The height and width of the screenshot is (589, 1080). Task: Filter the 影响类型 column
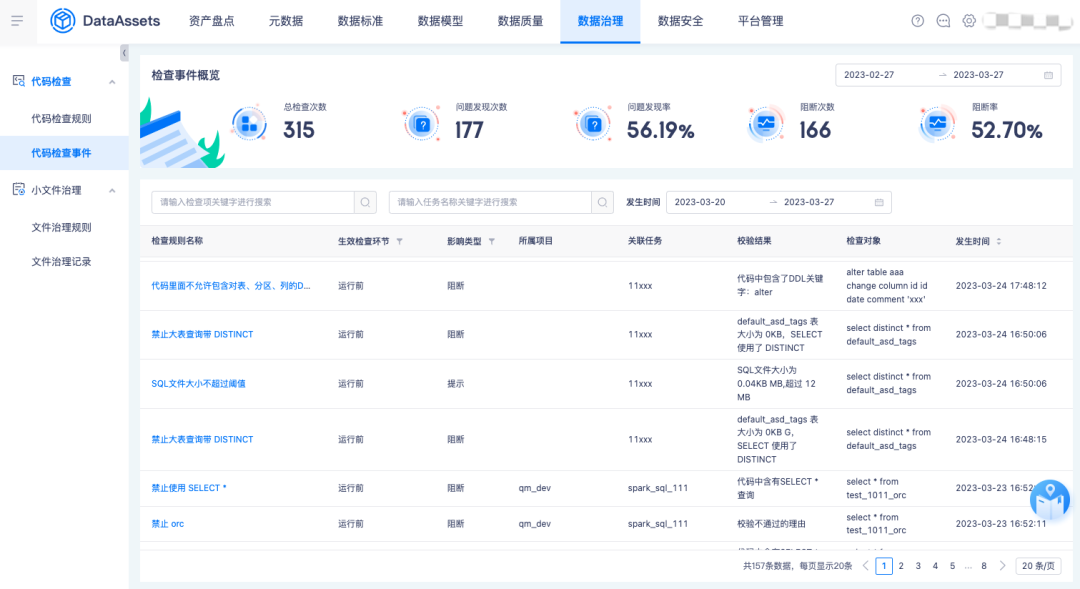click(x=491, y=241)
